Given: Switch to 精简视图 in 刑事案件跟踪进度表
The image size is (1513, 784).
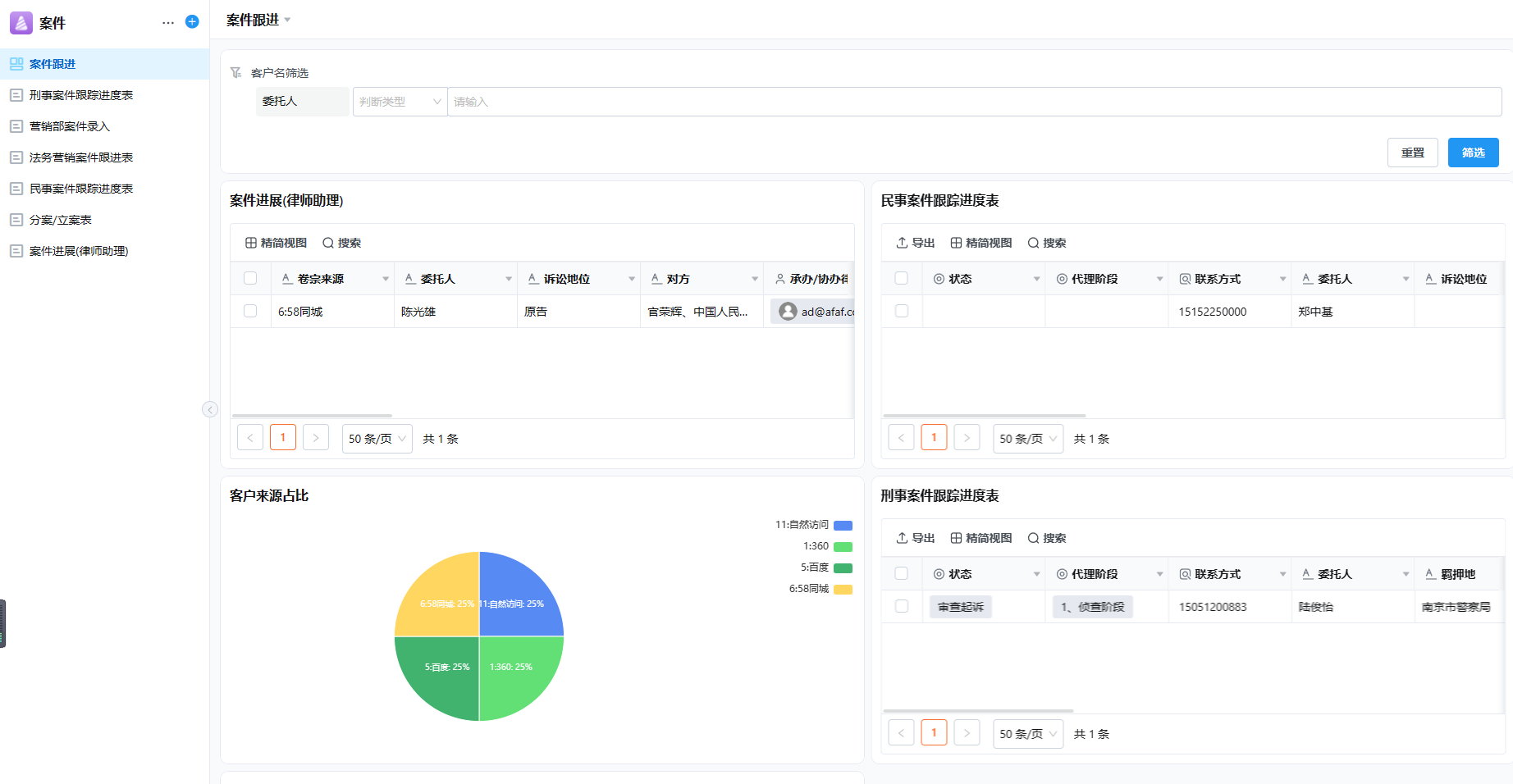Looking at the screenshot, I should (980, 538).
